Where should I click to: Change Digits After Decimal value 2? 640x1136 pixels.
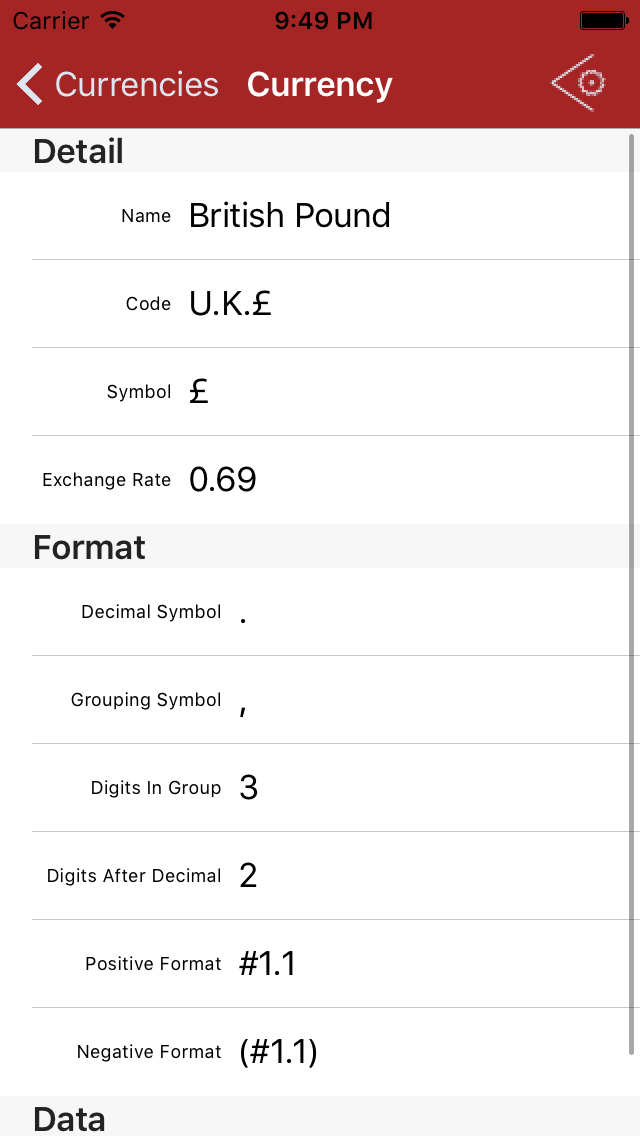coord(249,876)
